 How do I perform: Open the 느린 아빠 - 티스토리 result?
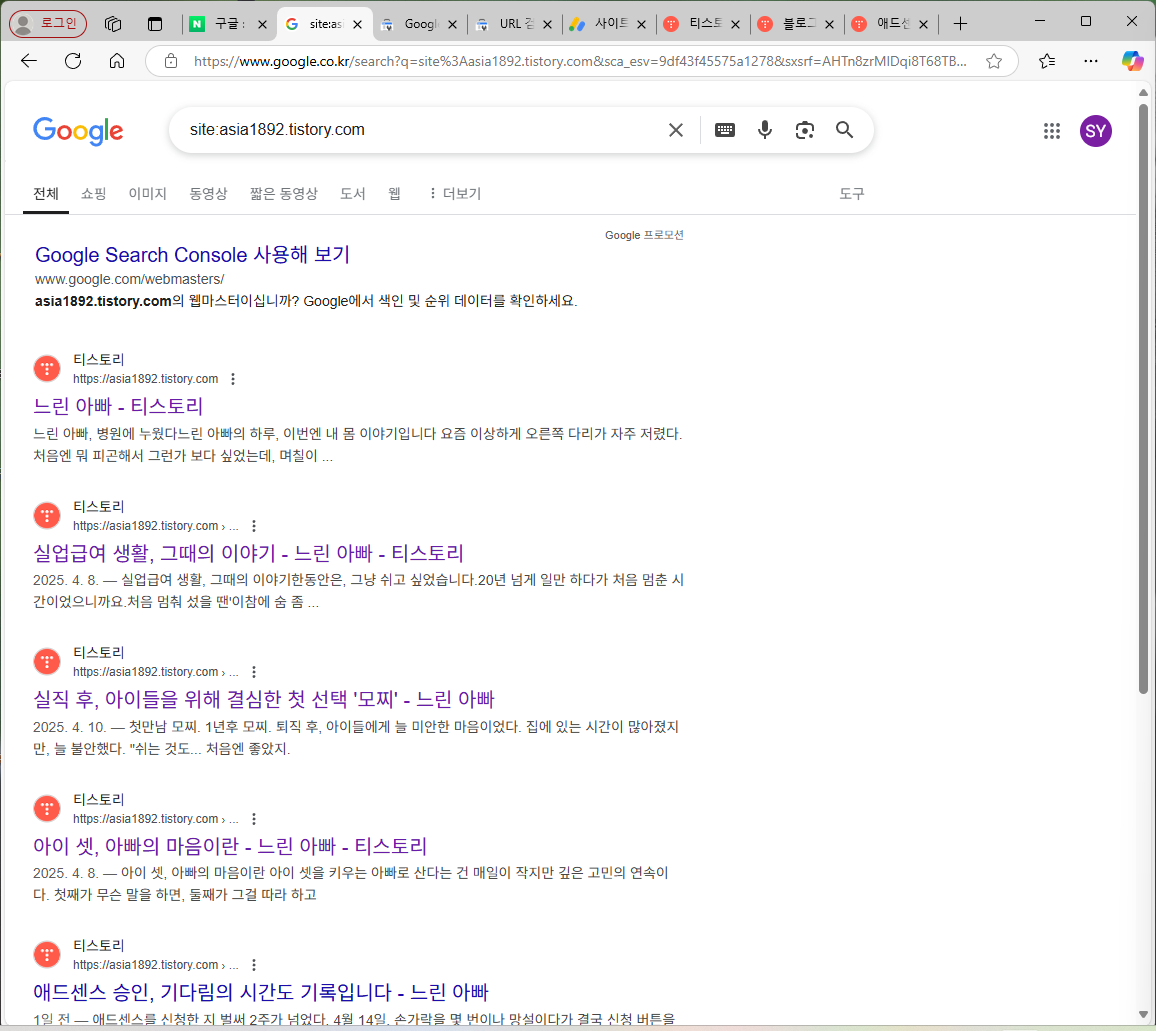[118, 406]
